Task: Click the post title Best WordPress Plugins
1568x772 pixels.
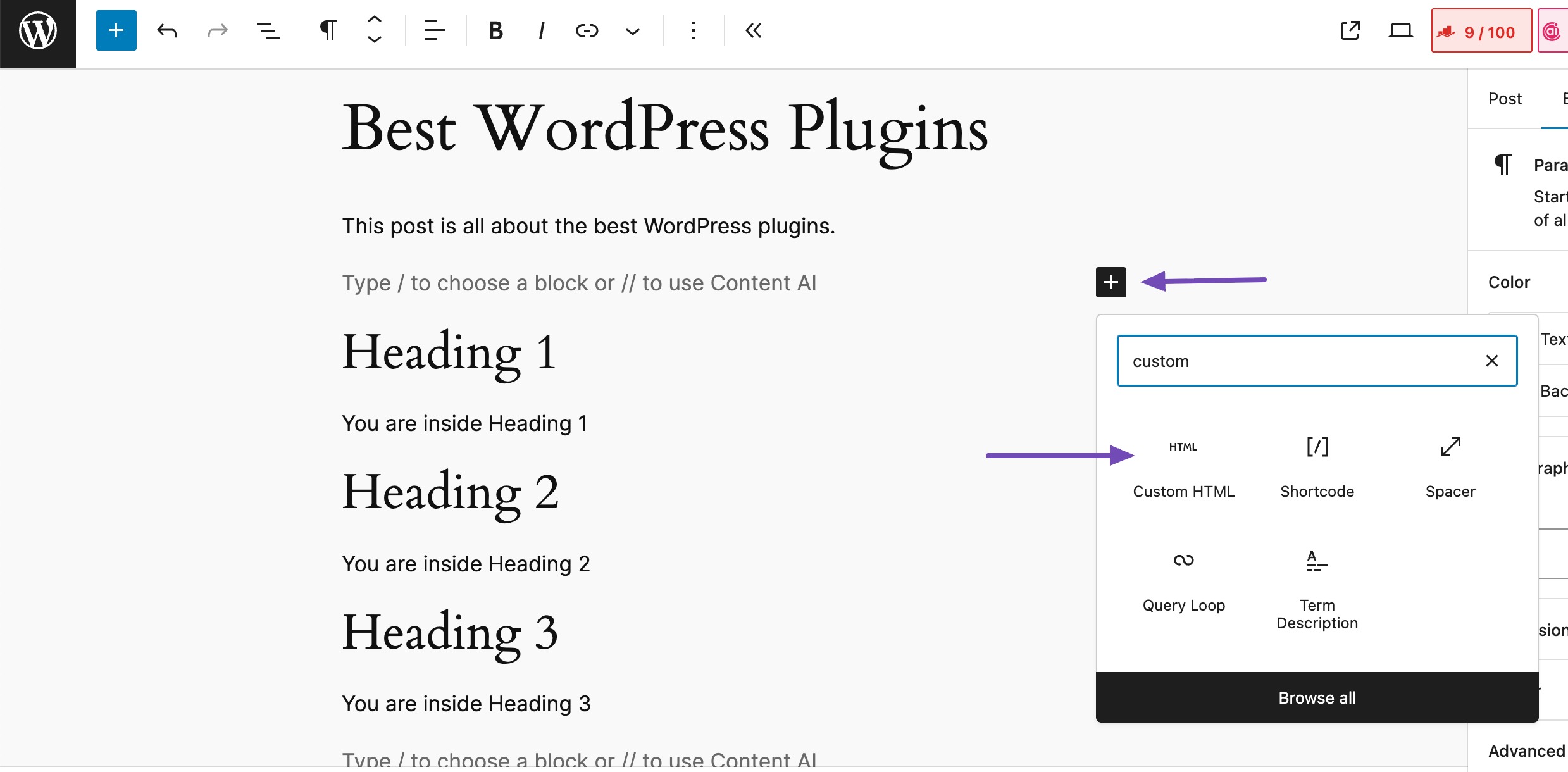Action: 664,128
